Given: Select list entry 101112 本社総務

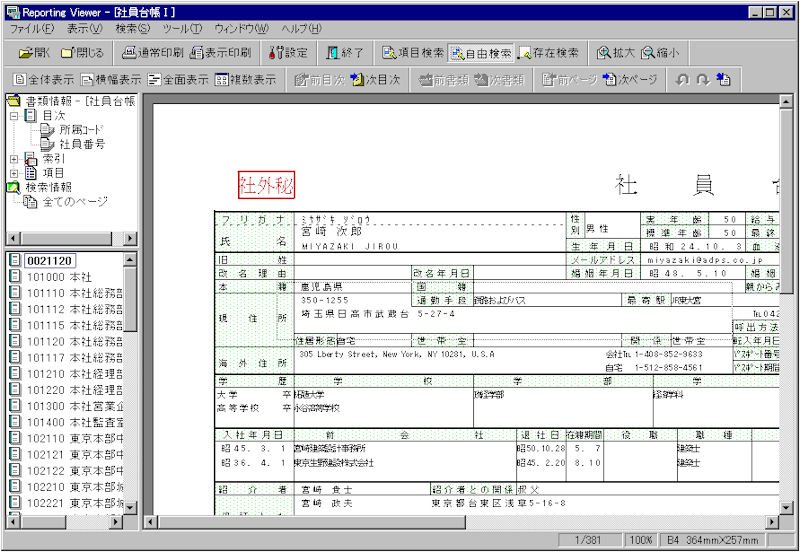Looking at the screenshot, I should (x=74, y=309).
